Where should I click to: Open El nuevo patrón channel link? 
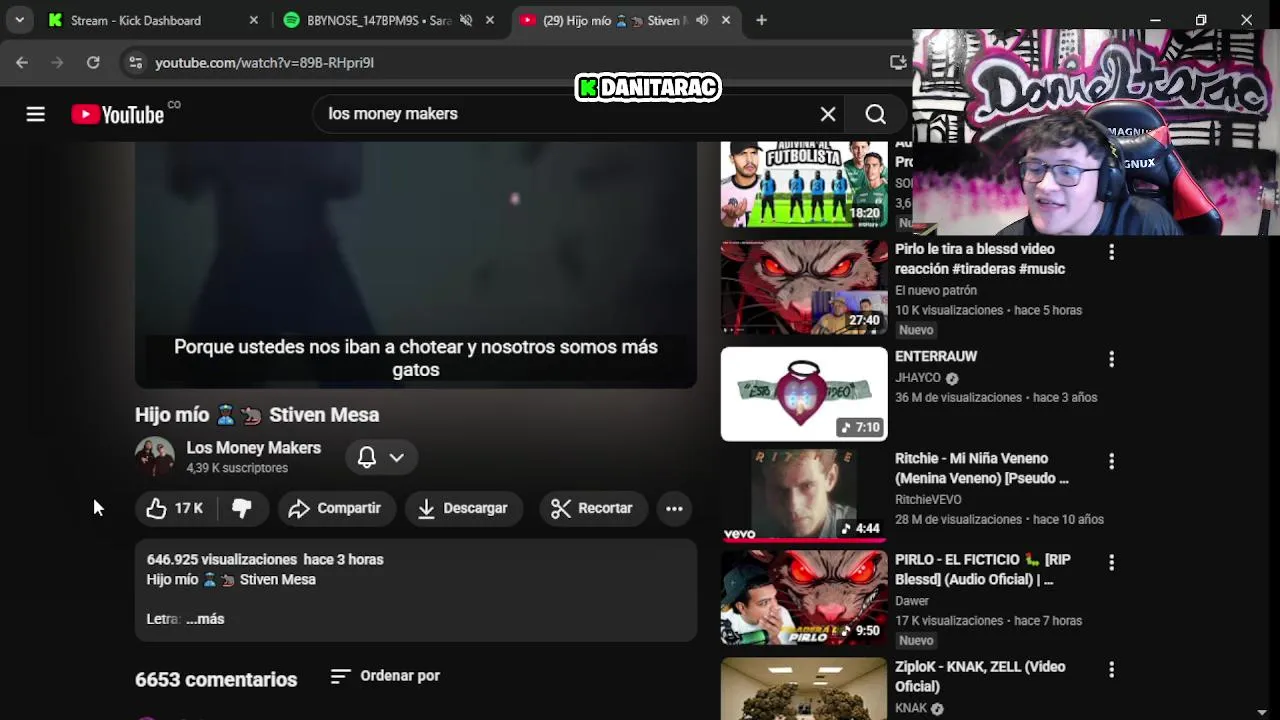tap(936, 290)
